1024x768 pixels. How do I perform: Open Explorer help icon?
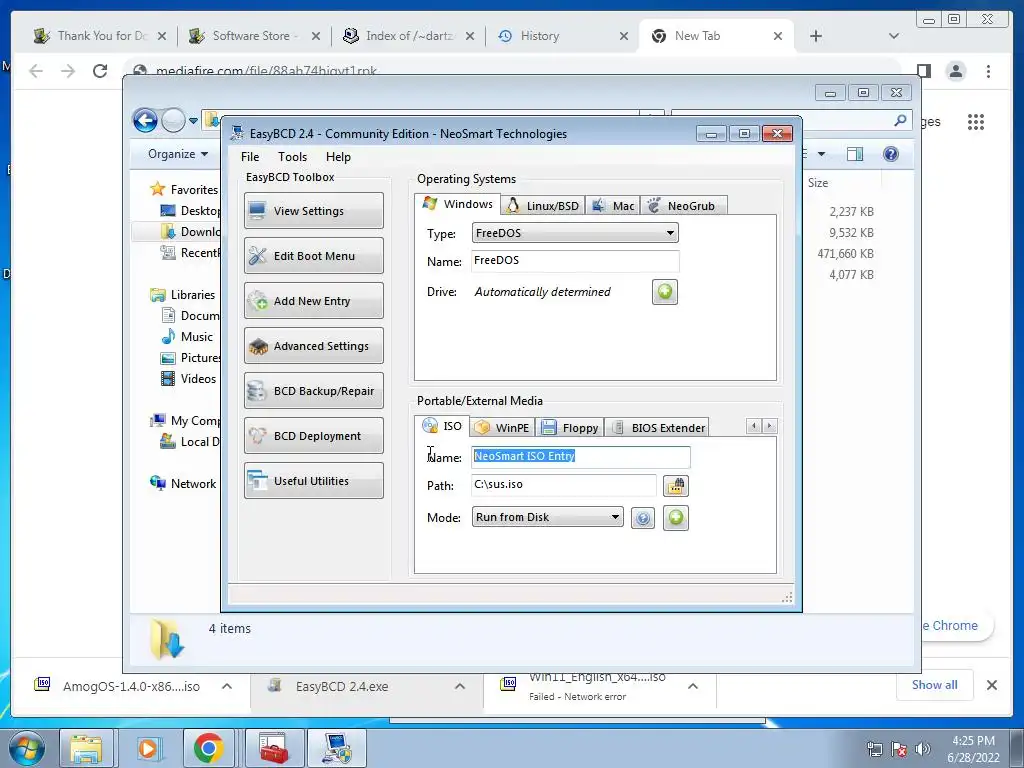(891, 154)
